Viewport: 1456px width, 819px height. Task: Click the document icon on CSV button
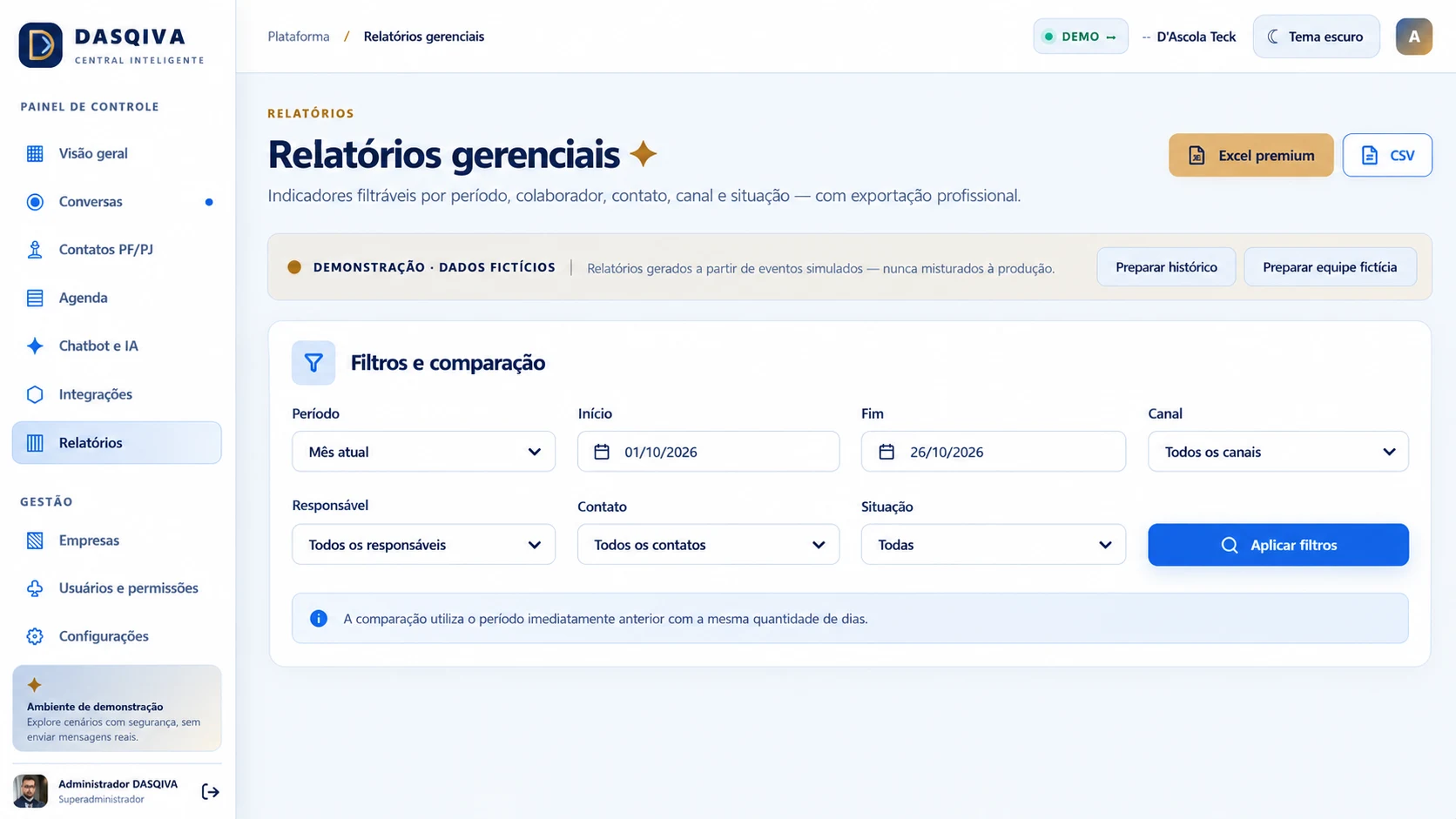click(1370, 156)
